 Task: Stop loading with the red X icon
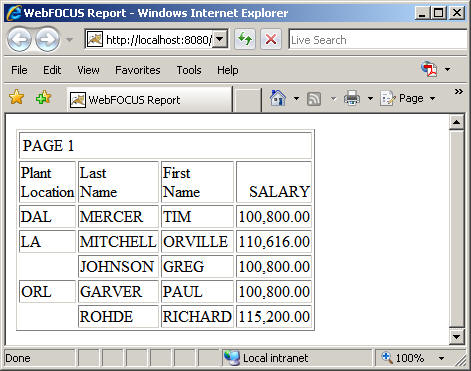[271, 40]
